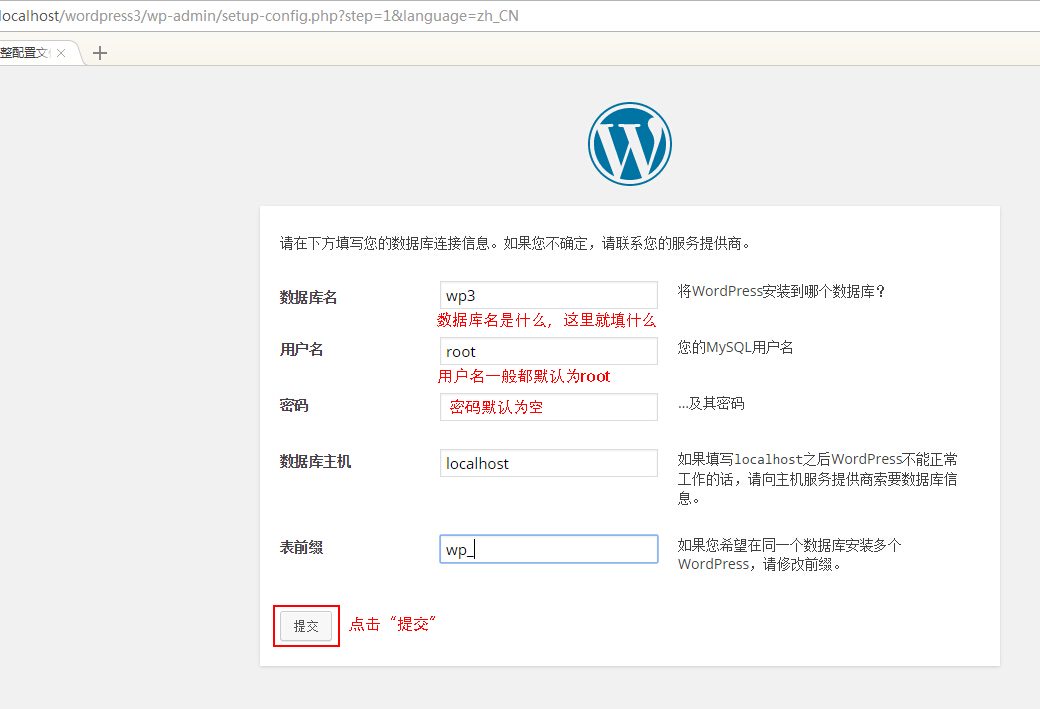Click the submit button 提交
The image size is (1040, 709).
tap(306, 625)
